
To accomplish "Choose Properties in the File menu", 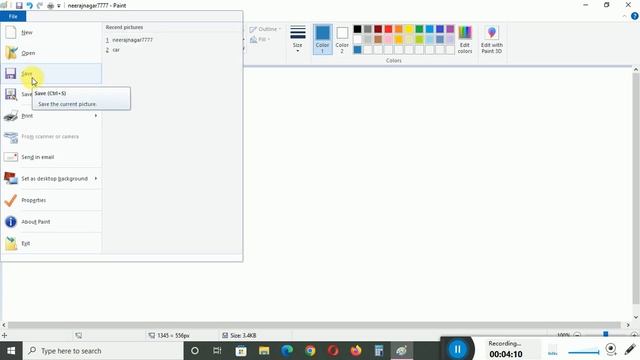I will [51, 200].
